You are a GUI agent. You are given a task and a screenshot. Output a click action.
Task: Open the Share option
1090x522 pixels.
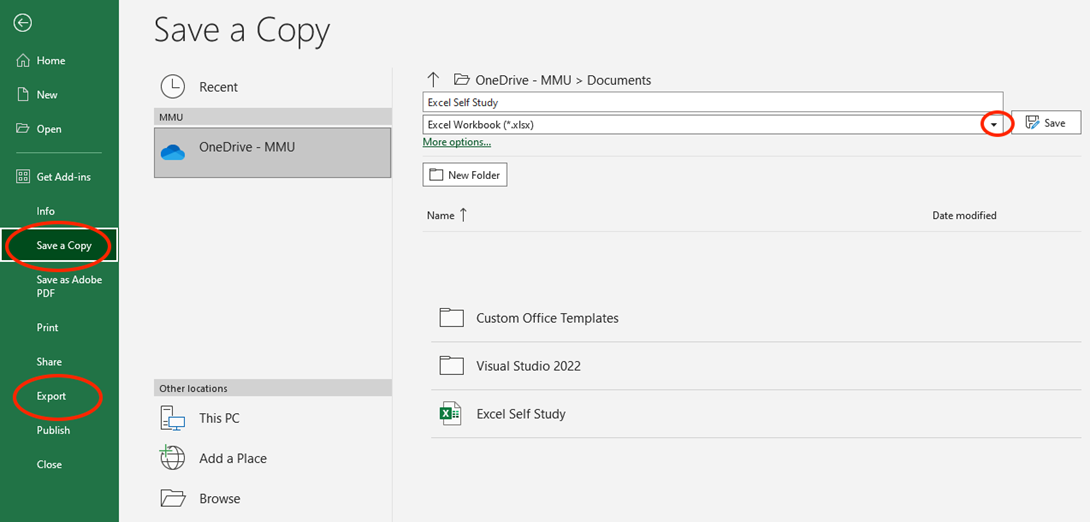49,361
